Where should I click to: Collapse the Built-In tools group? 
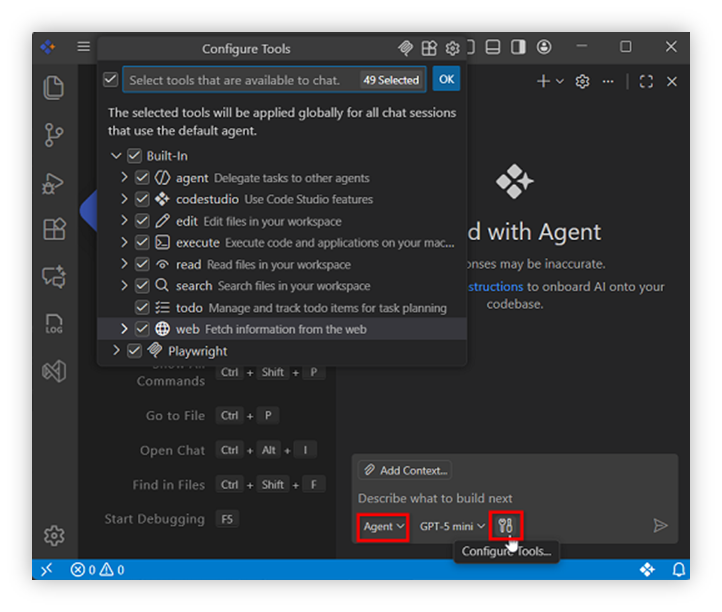pyautogui.click(x=117, y=156)
